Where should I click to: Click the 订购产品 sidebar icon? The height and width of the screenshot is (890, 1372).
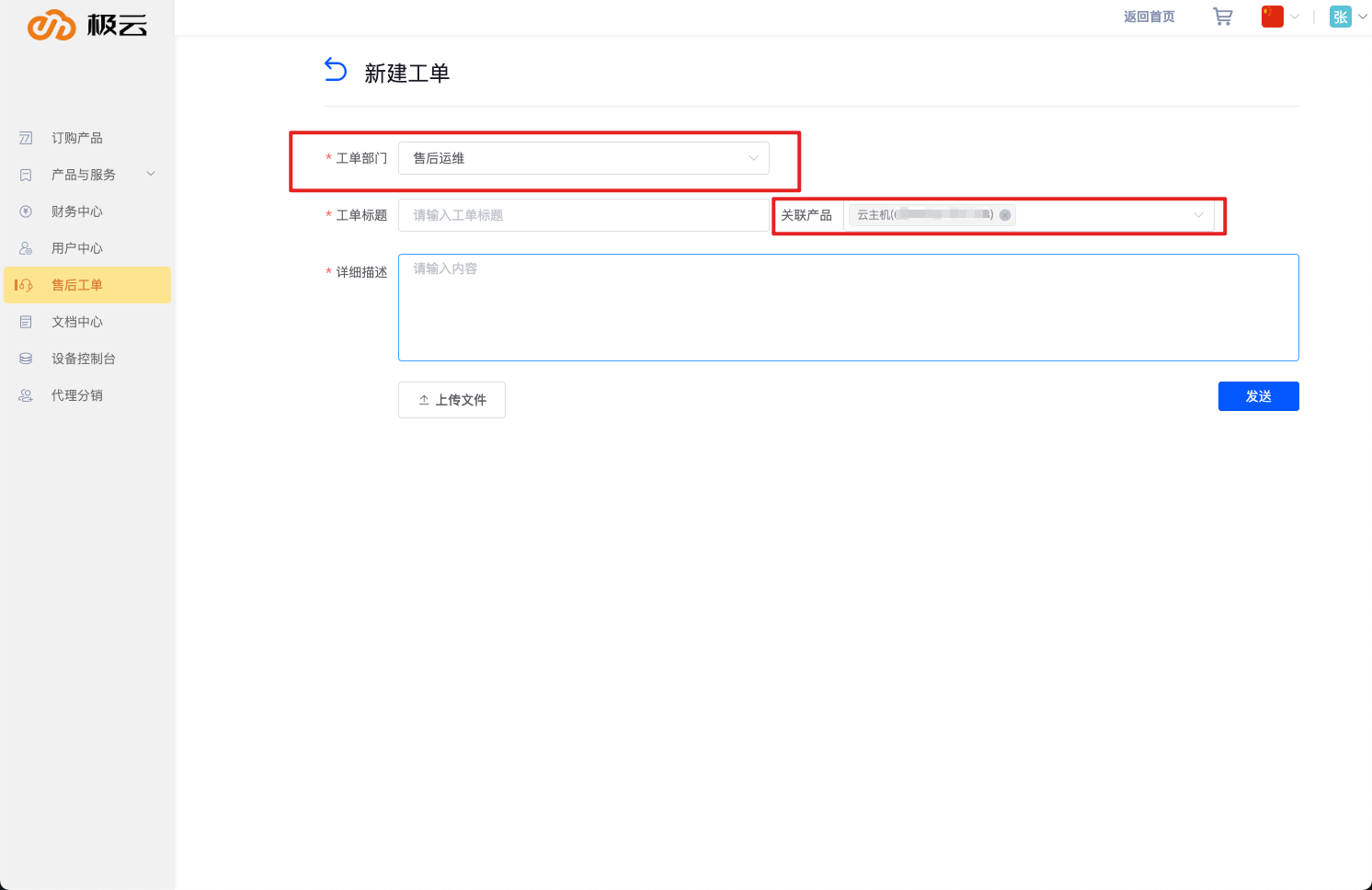coord(26,138)
